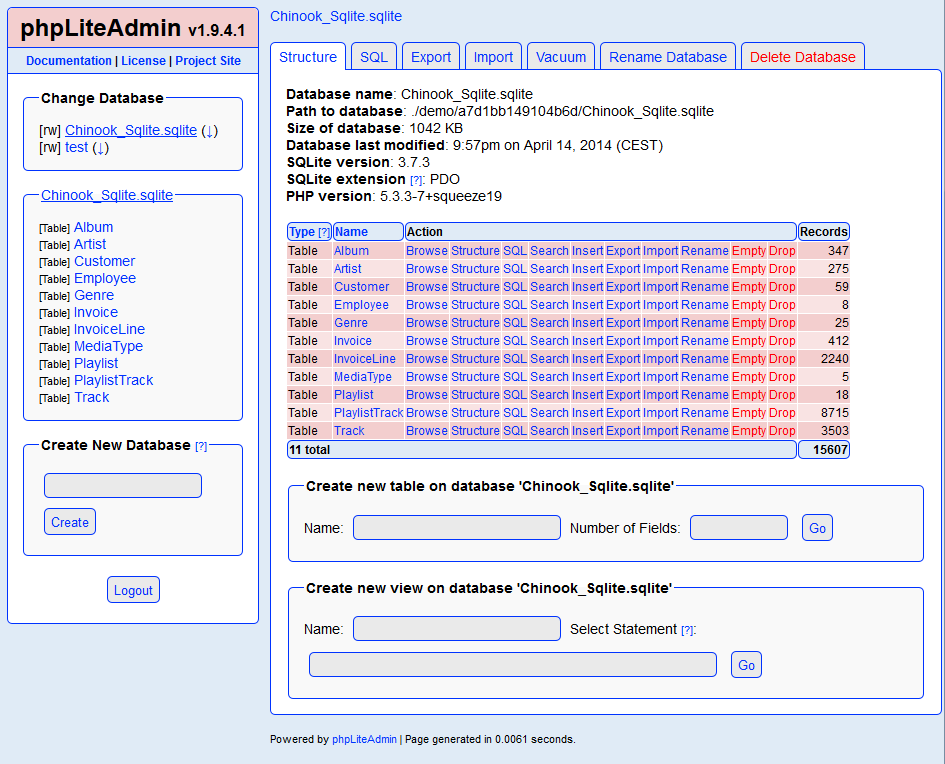This screenshot has width=945, height=764.
Task: Click help icon next to Select Statement
Action: [x=687, y=630]
